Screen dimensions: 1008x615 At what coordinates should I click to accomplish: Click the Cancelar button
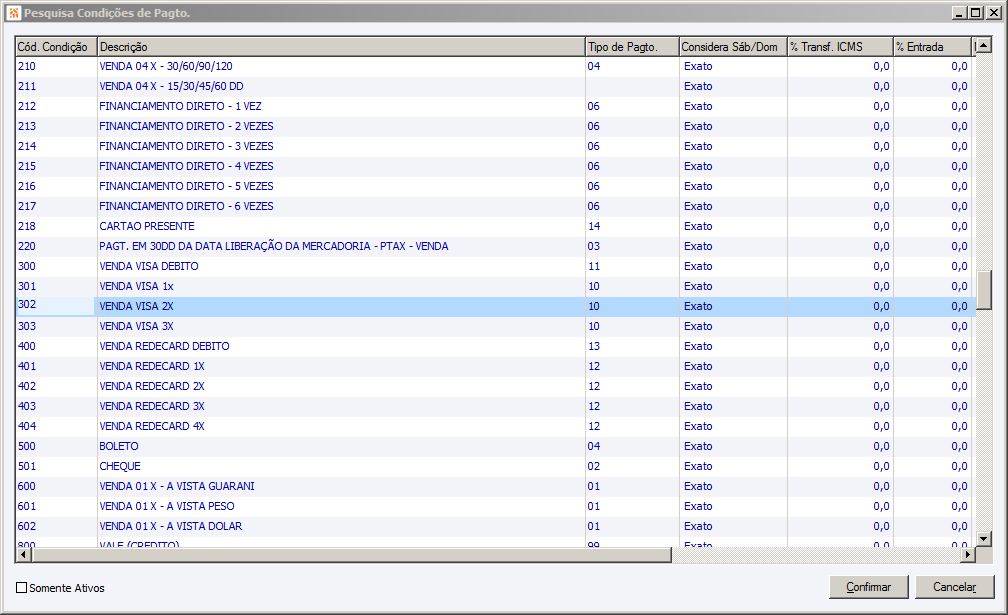pyautogui.click(x=955, y=587)
